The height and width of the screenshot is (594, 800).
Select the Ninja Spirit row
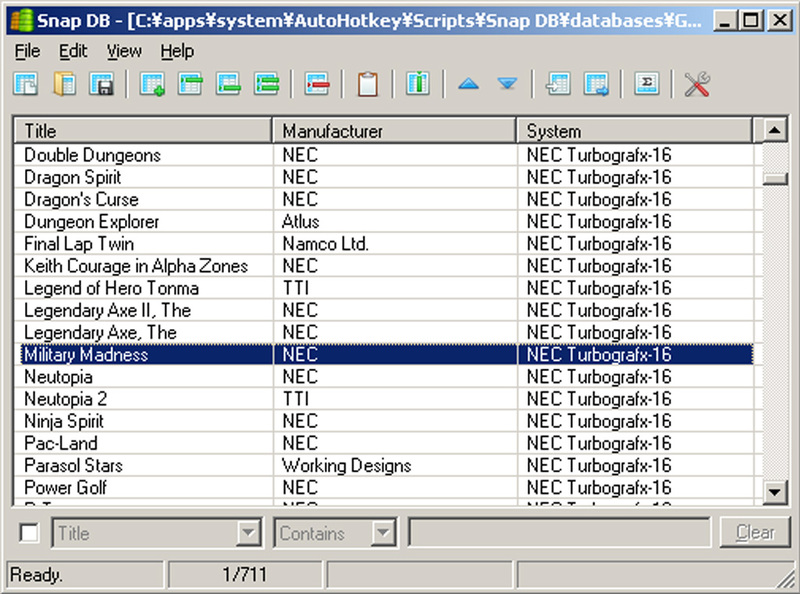(x=384, y=421)
